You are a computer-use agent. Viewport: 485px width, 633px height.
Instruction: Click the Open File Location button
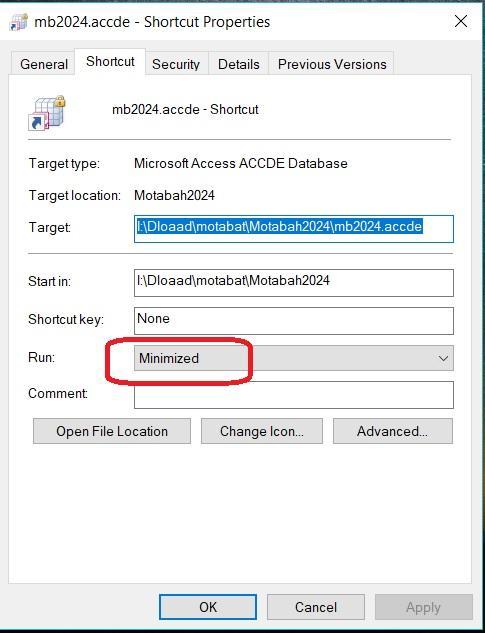(112, 431)
